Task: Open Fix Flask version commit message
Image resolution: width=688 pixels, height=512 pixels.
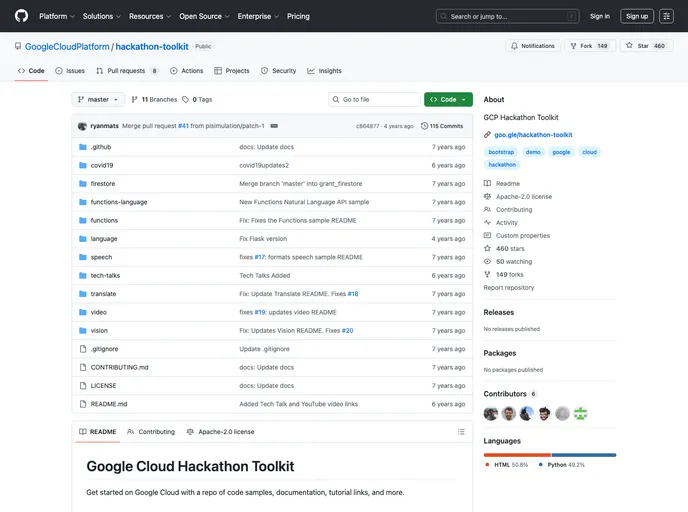Action: pos(263,239)
